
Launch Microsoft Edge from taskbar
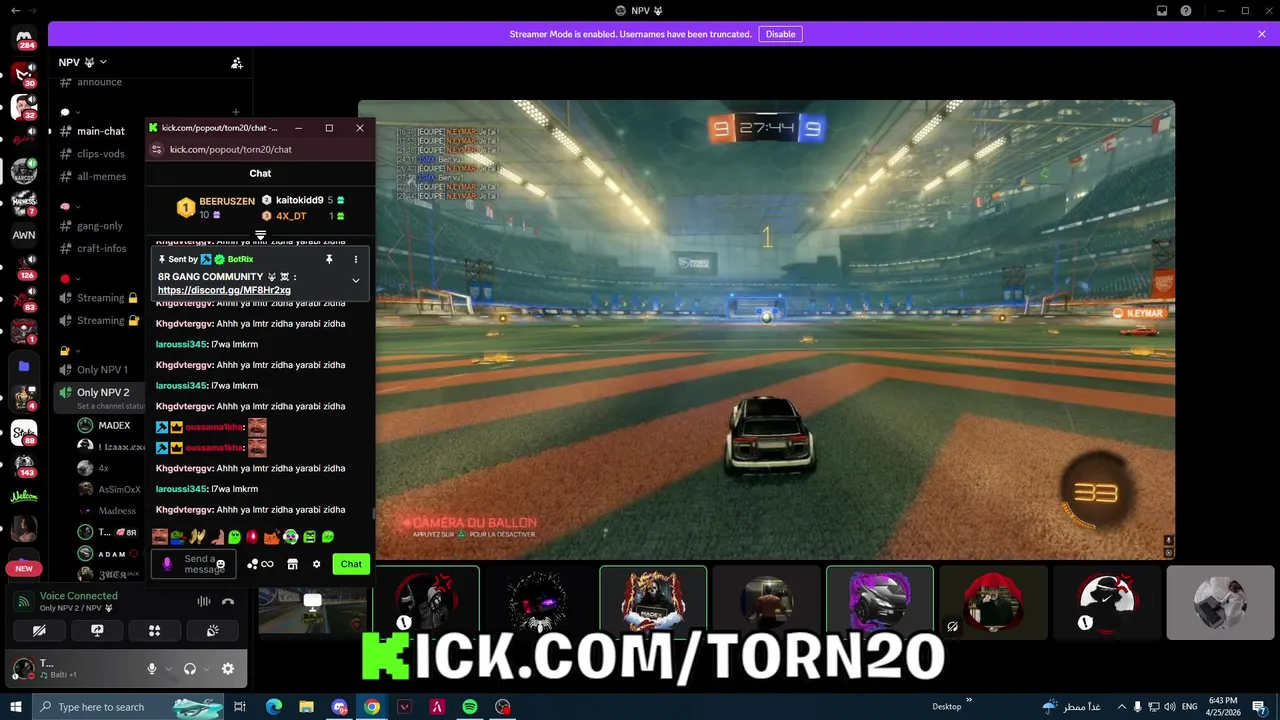(274, 707)
